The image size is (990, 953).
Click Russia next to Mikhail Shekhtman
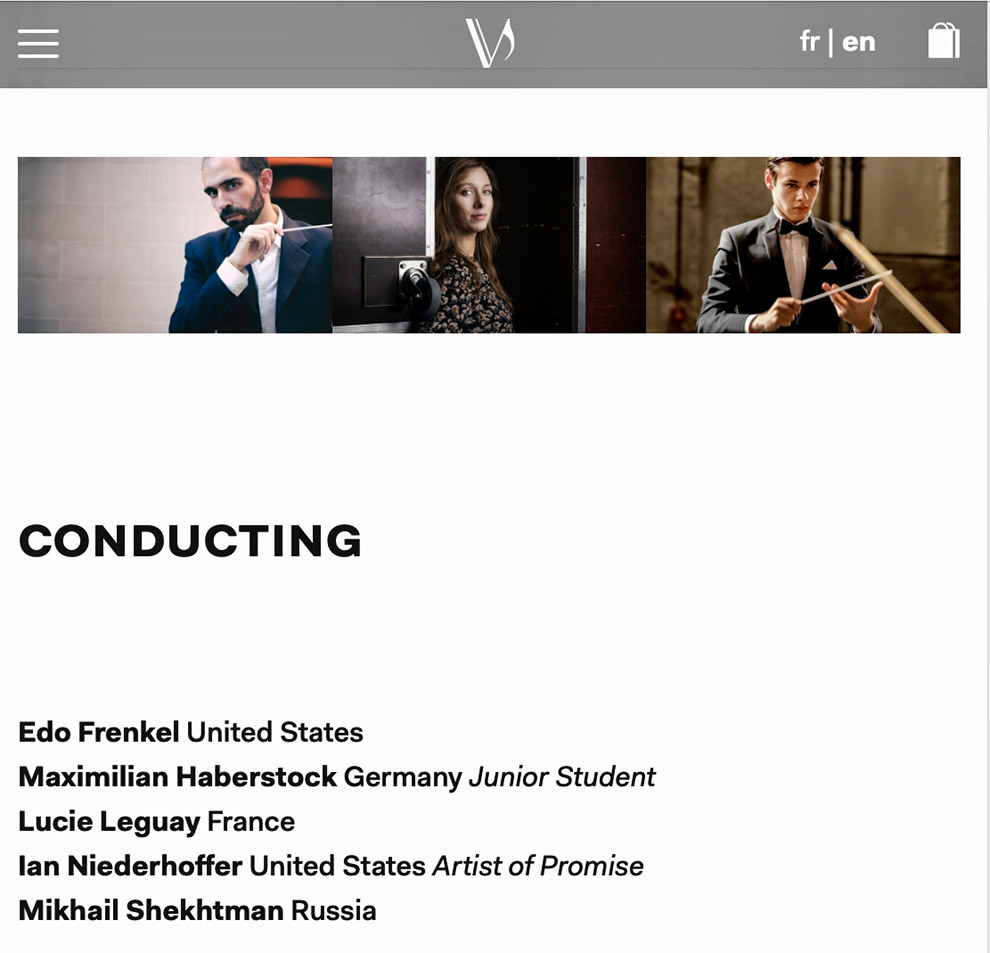point(333,911)
